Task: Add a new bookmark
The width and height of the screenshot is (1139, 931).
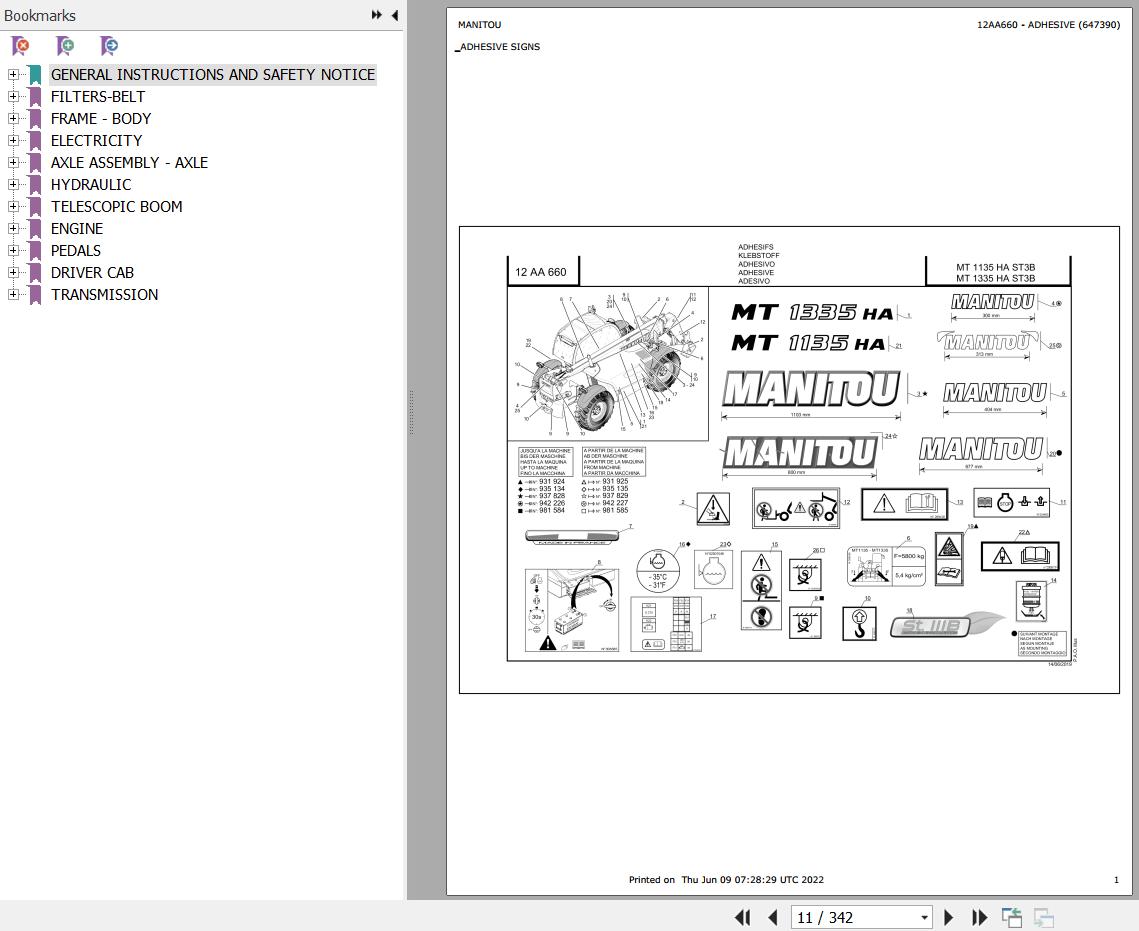Action: (64, 46)
